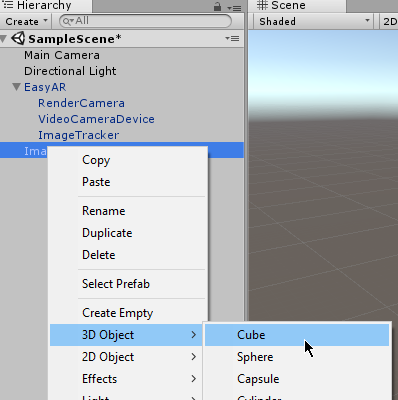Choose Sphere from the 3D Object submenu
This screenshot has width=398, height=400.
tap(297, 357)
